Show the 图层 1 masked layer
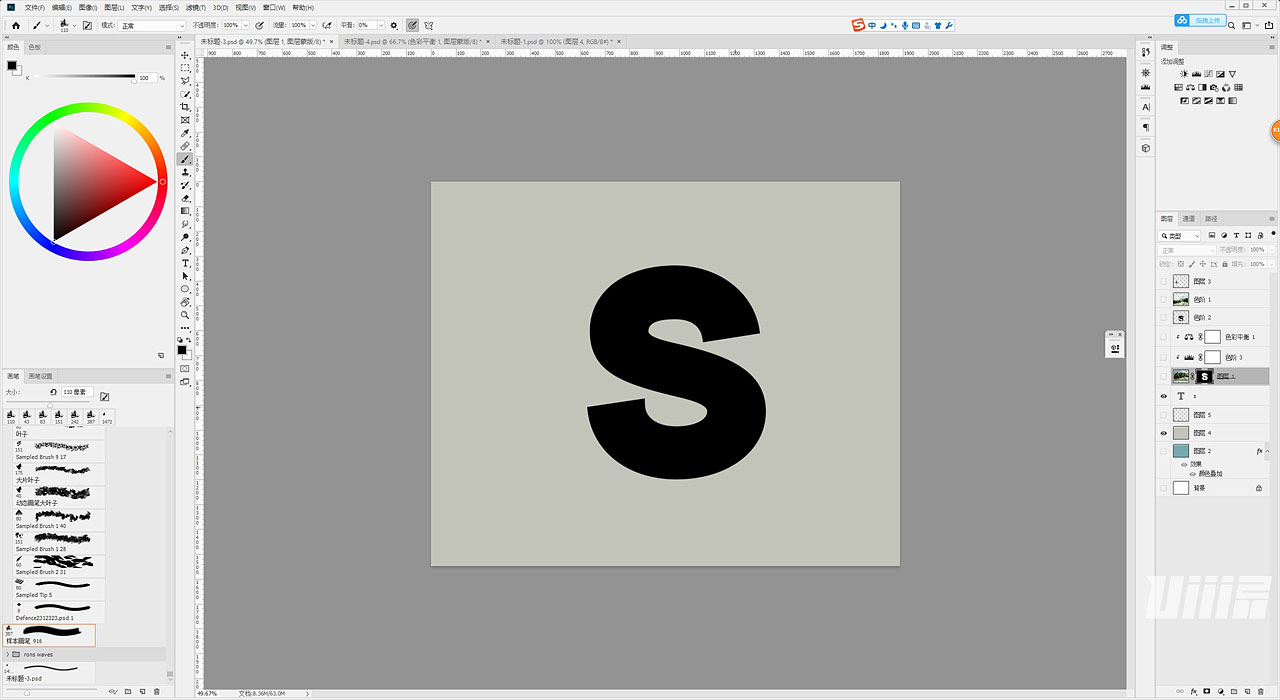Screen dimensions: 1280x700 [x=1163, y=376]
